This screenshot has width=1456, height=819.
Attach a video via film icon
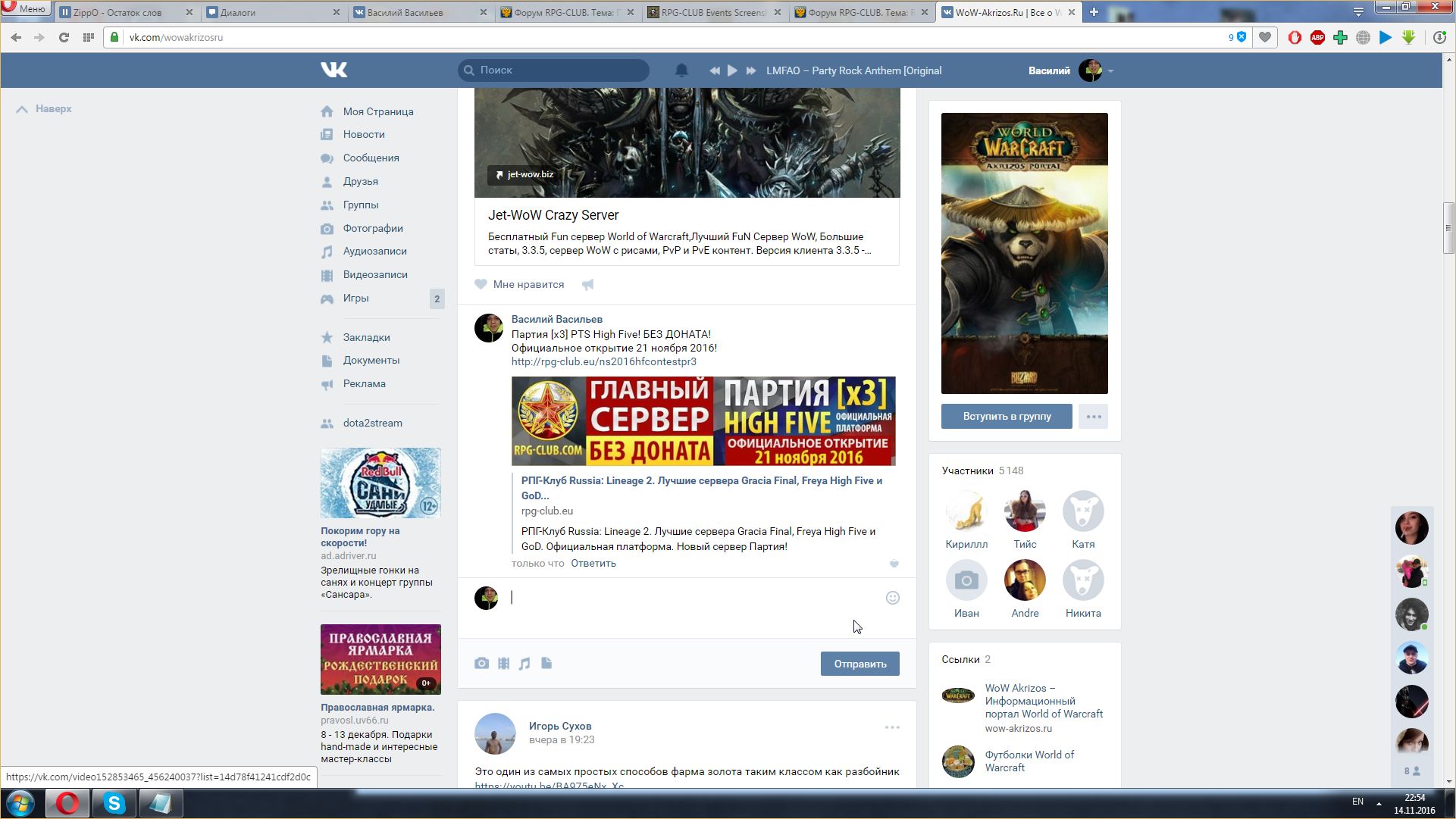[503, 664]
